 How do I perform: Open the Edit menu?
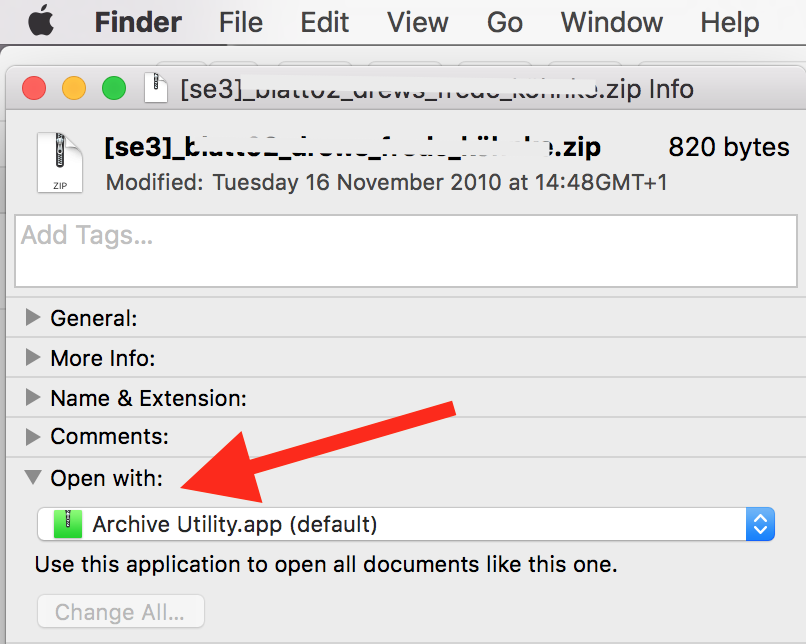click(324, 22)
